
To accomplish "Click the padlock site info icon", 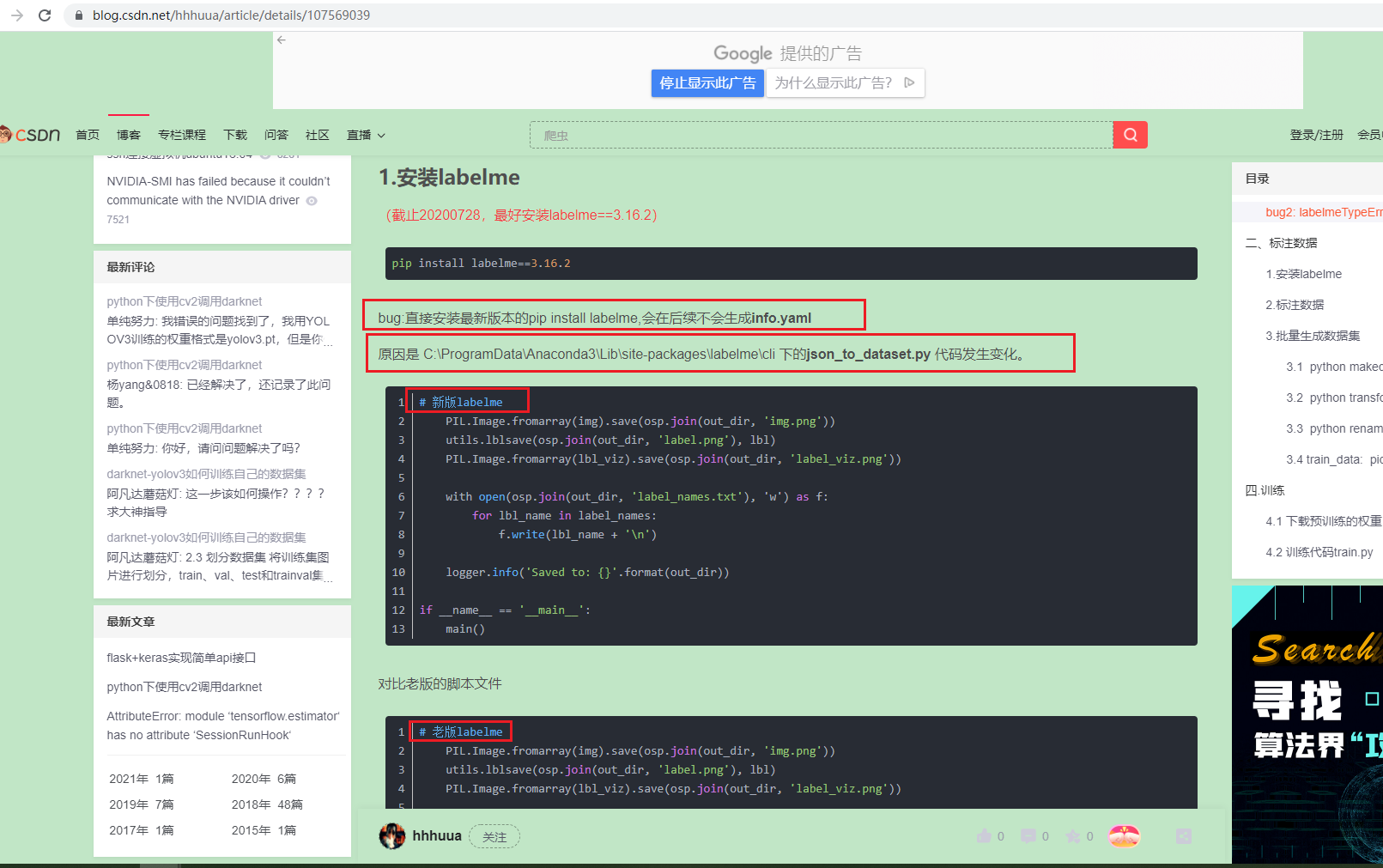I will tap(79, 15).
